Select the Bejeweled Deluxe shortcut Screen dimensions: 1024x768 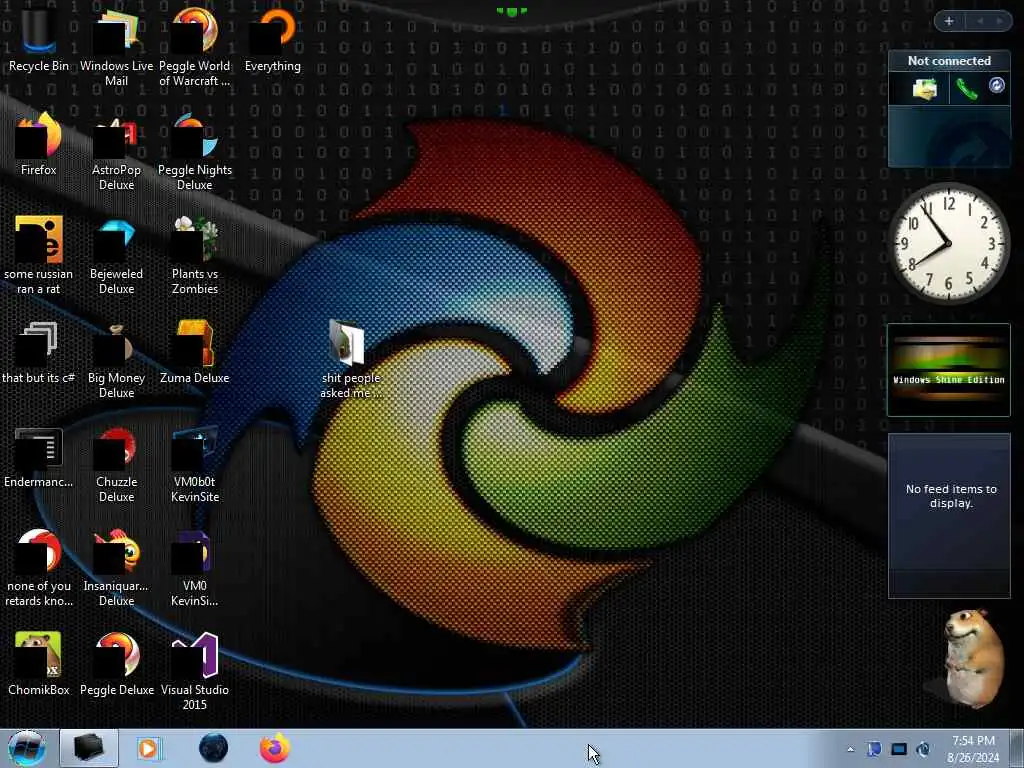coord(116,255)
